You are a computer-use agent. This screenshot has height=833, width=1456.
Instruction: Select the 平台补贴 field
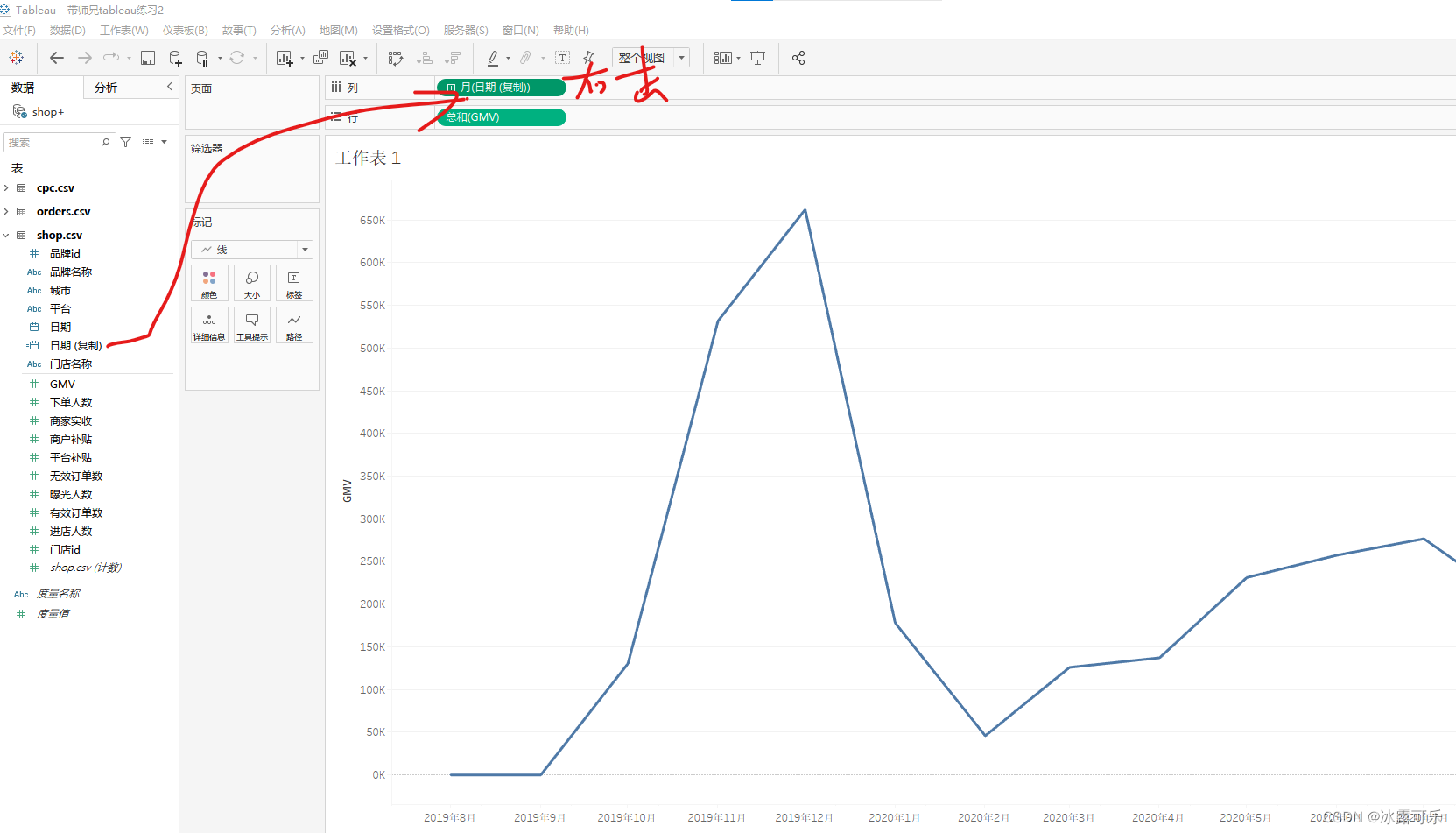coord(70,458)
